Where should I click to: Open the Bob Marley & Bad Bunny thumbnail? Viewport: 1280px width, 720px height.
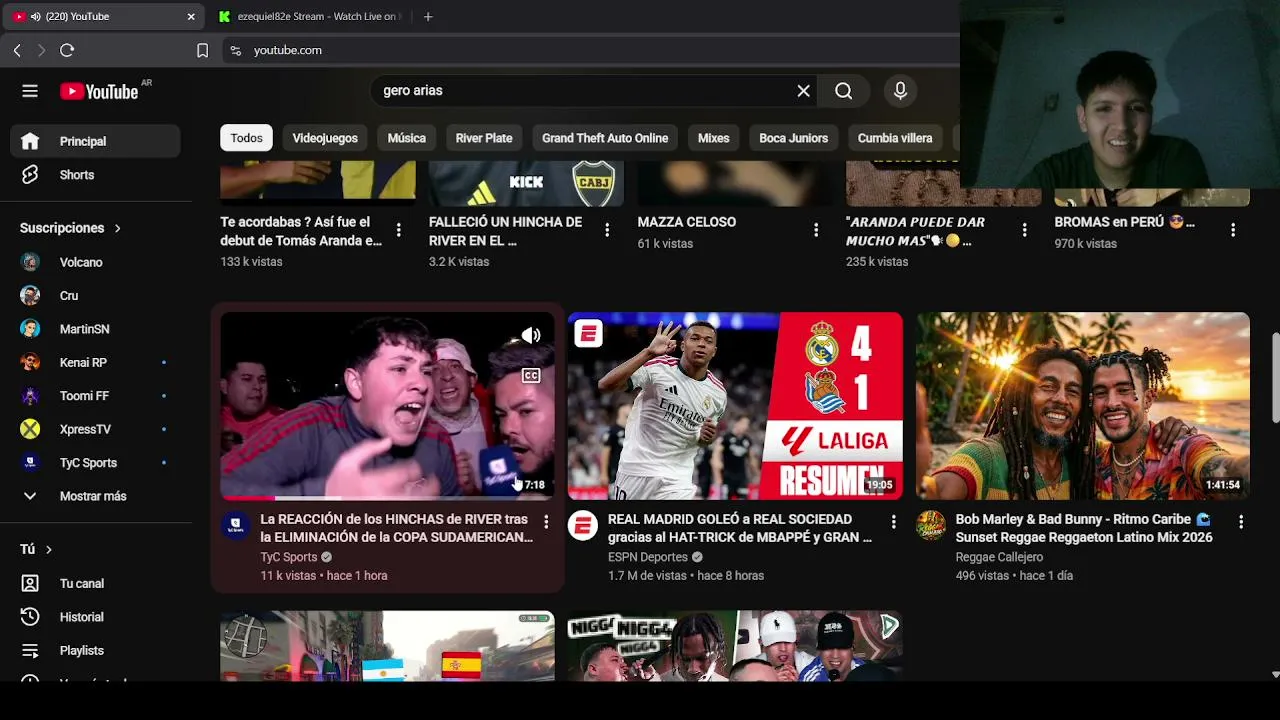coord(1083,406)
